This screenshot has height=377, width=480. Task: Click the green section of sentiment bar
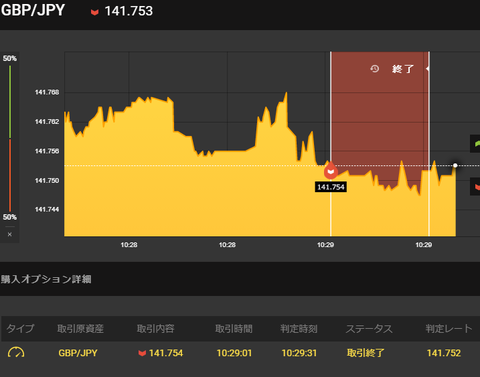[10, 102]
